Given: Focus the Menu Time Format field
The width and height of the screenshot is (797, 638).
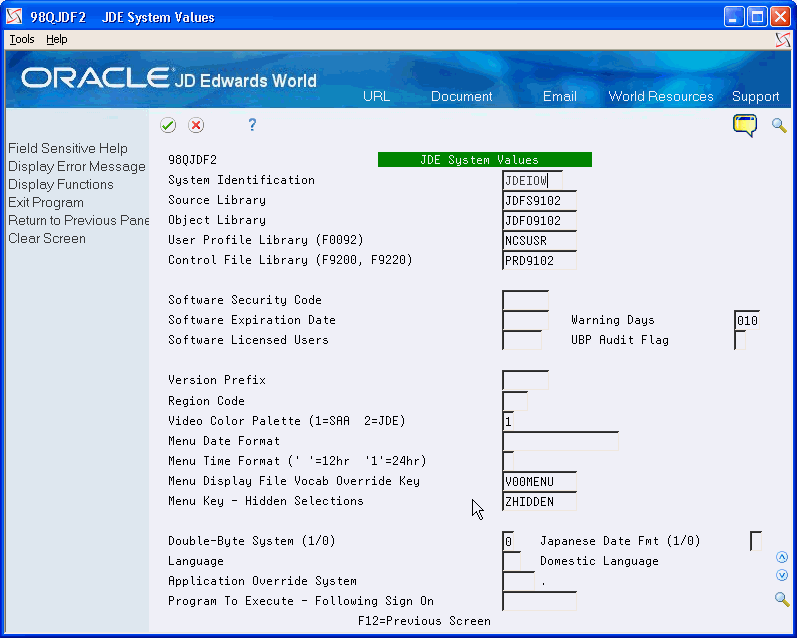Looking at the screenshot, I should click(508, 461).
